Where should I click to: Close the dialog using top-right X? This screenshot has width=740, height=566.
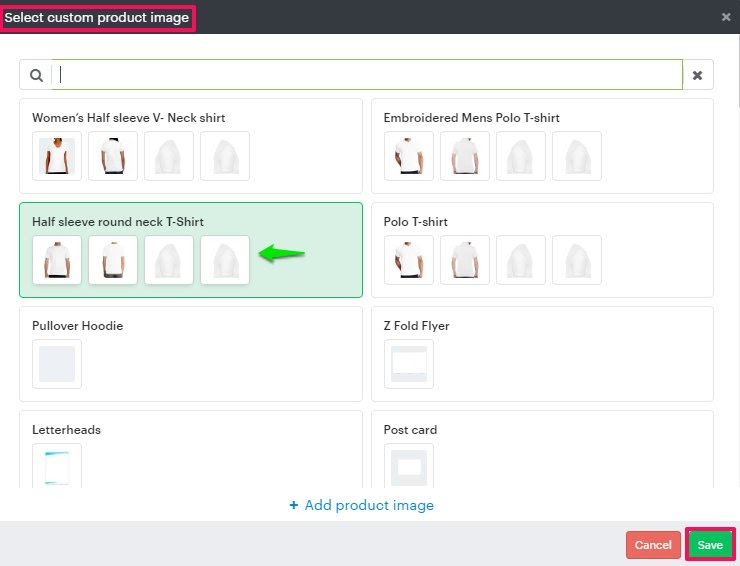tap(726, 17)
